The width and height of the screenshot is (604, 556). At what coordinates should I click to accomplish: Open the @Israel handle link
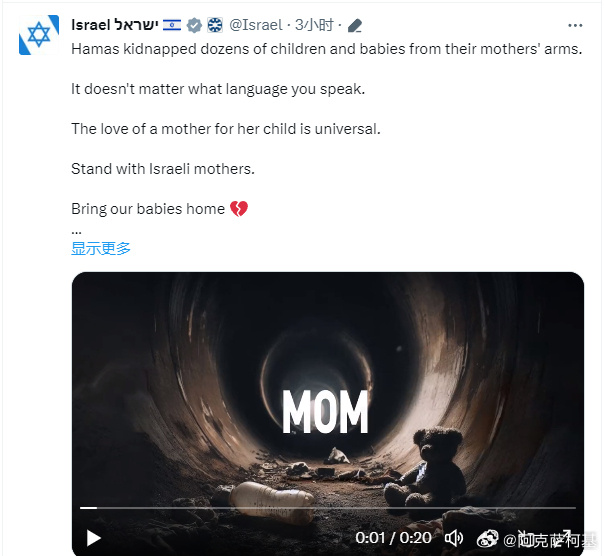pyautogui.click(x=256, y=25)
